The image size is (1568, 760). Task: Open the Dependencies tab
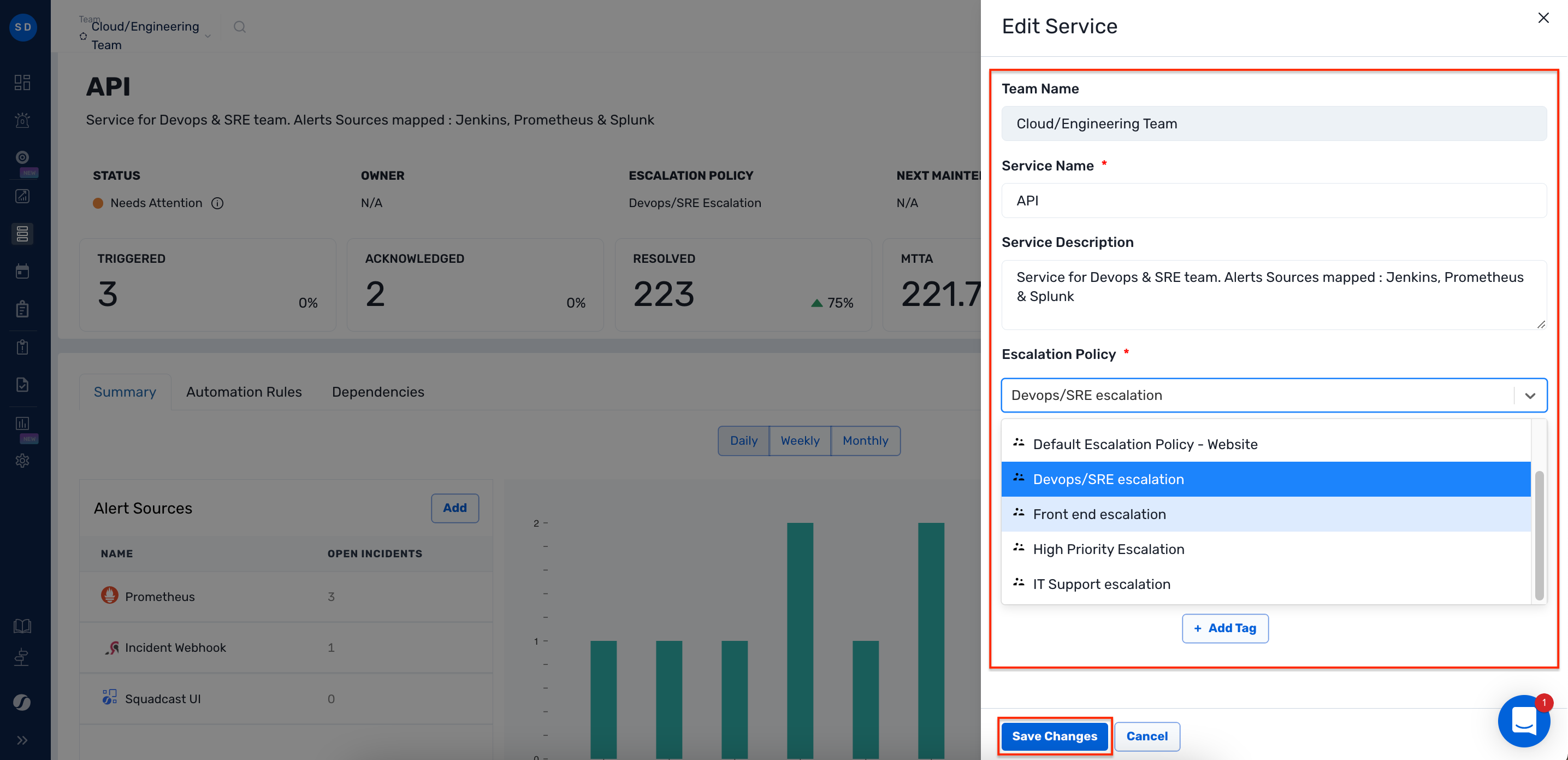377,392
